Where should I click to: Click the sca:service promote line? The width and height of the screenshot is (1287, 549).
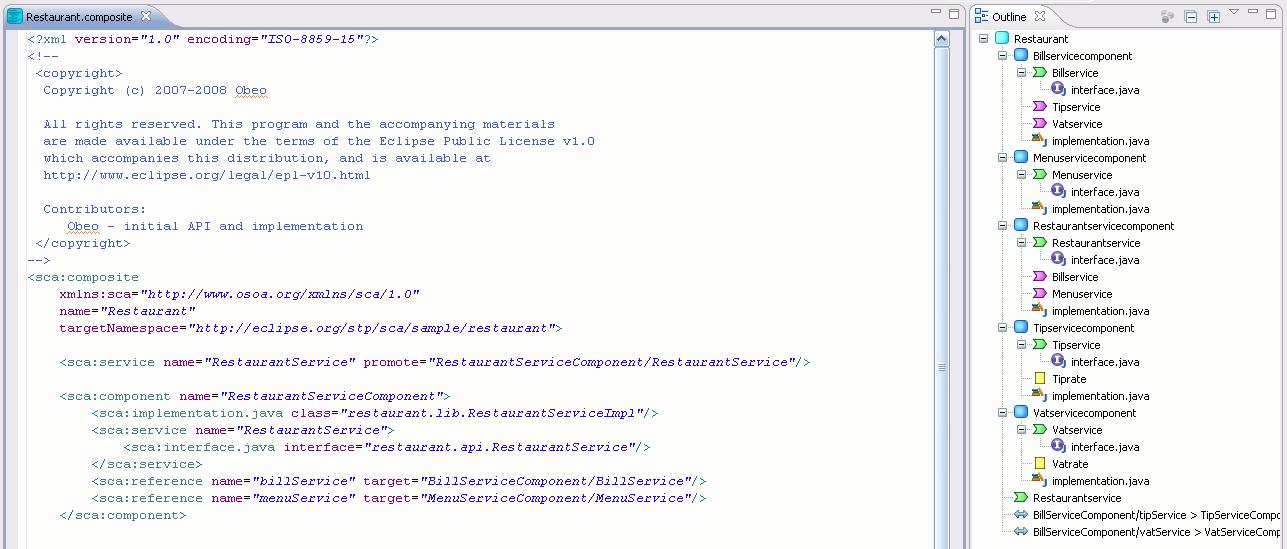coord(435,362)
